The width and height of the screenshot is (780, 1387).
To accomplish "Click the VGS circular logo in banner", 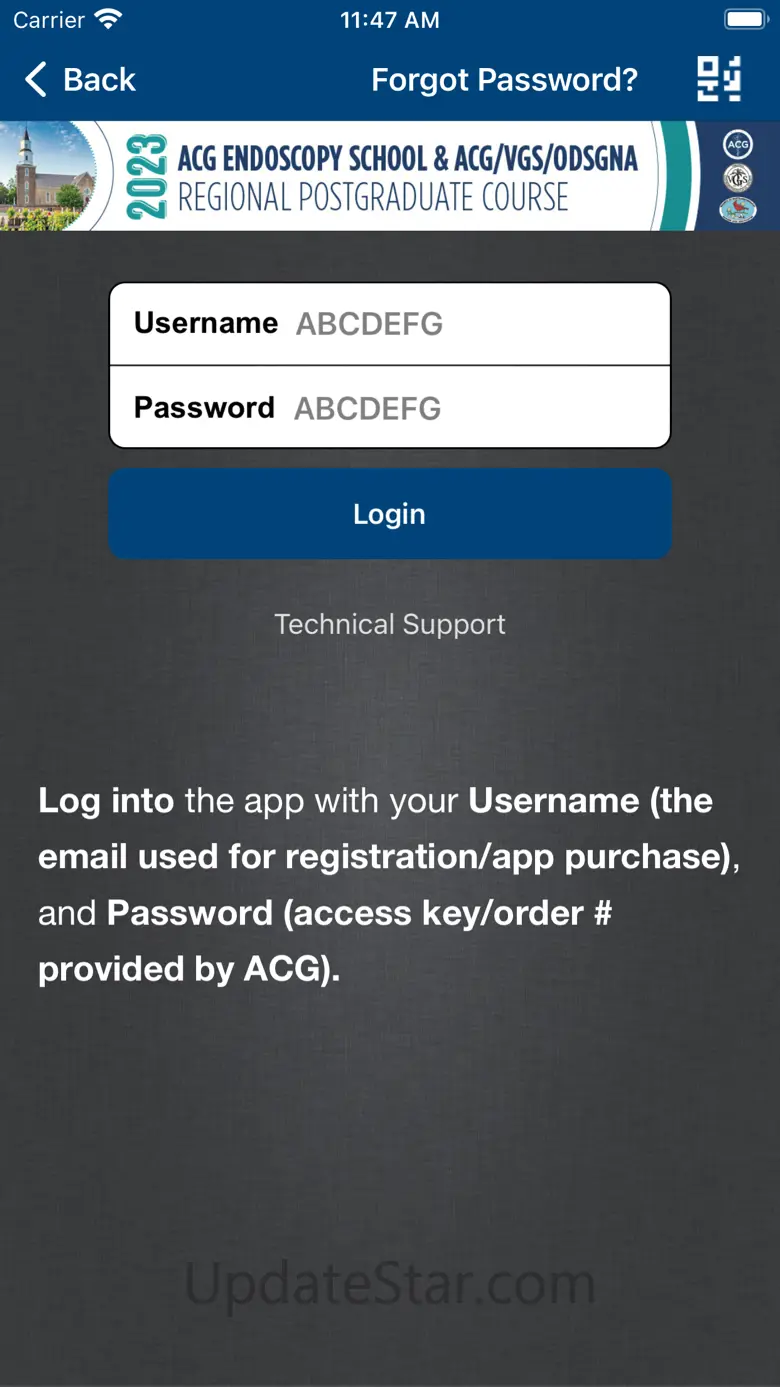I will [738, 178].
